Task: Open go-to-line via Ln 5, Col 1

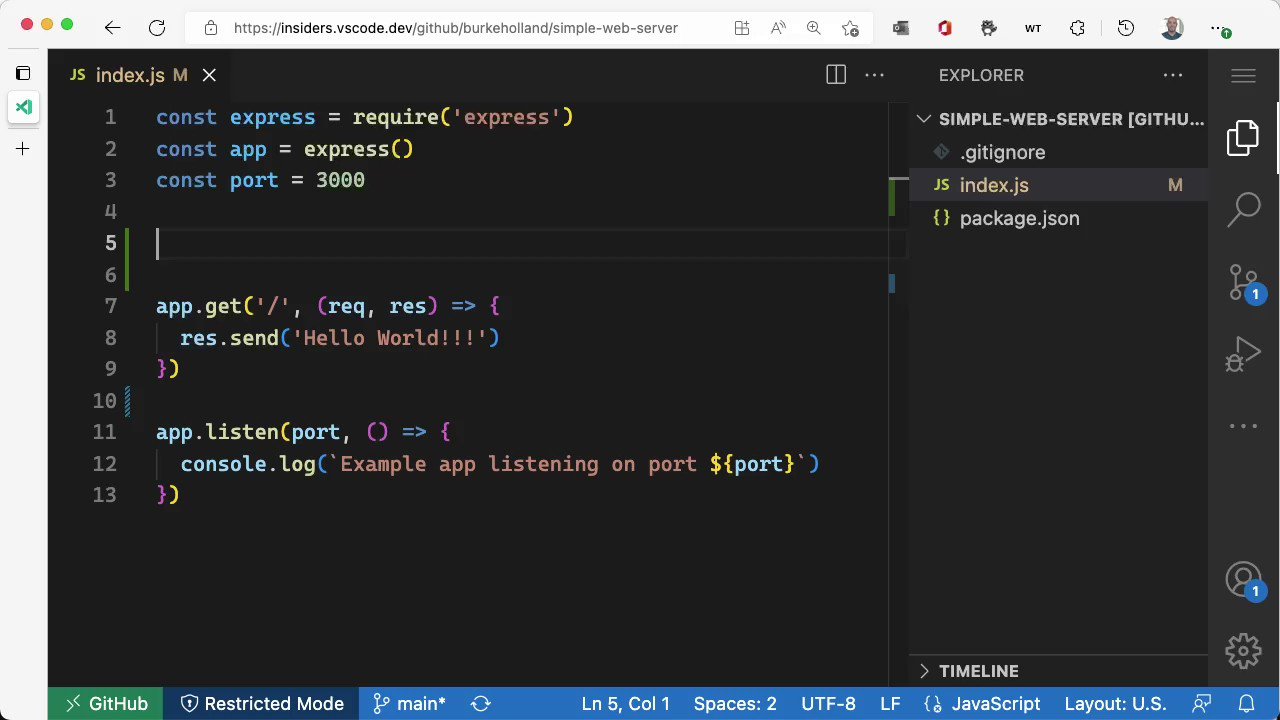Action: [x=625, y=703]
